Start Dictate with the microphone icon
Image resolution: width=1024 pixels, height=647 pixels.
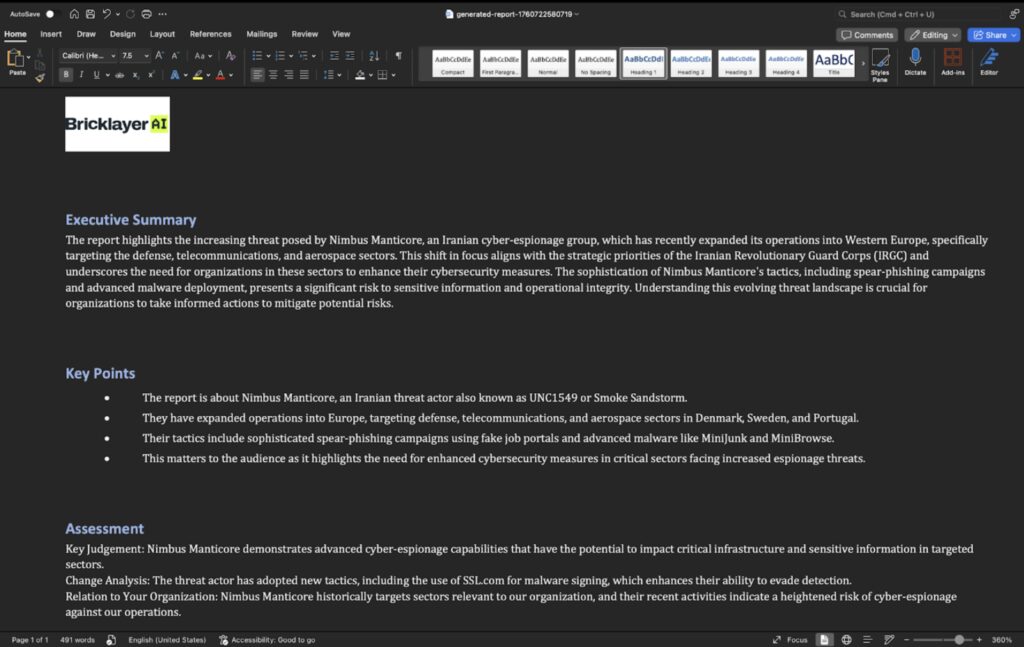click(x=914, y=63)
